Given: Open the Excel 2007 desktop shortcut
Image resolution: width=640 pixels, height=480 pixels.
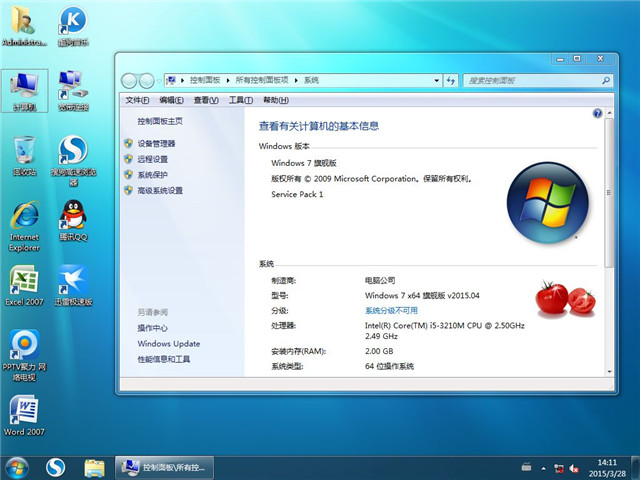Looking at the screenshot, I should 24,285.
